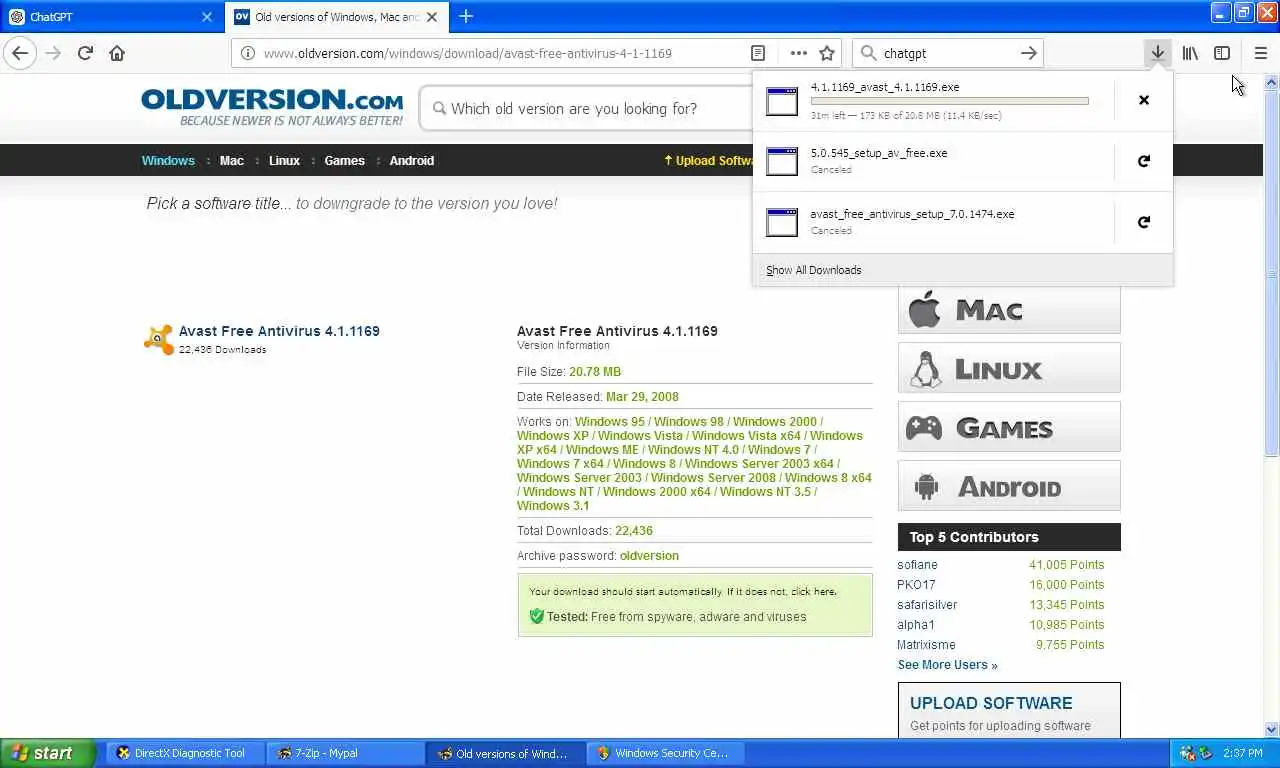Image resolution: width=1280 pixels, height=768 pixels.
Task: Toggle reader view in address bar
Action: [x=758, y=53]
